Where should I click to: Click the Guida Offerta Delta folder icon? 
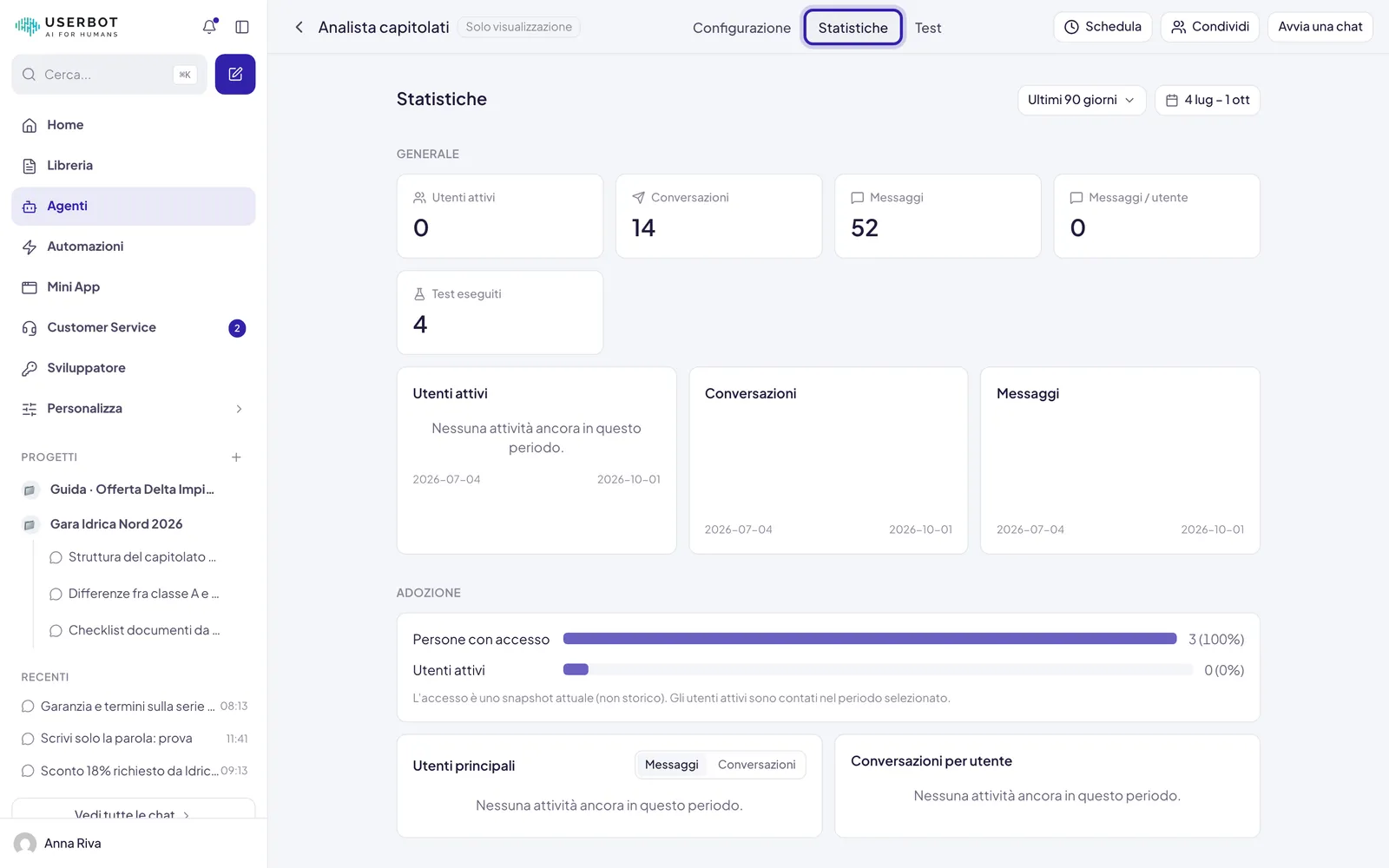30,490
